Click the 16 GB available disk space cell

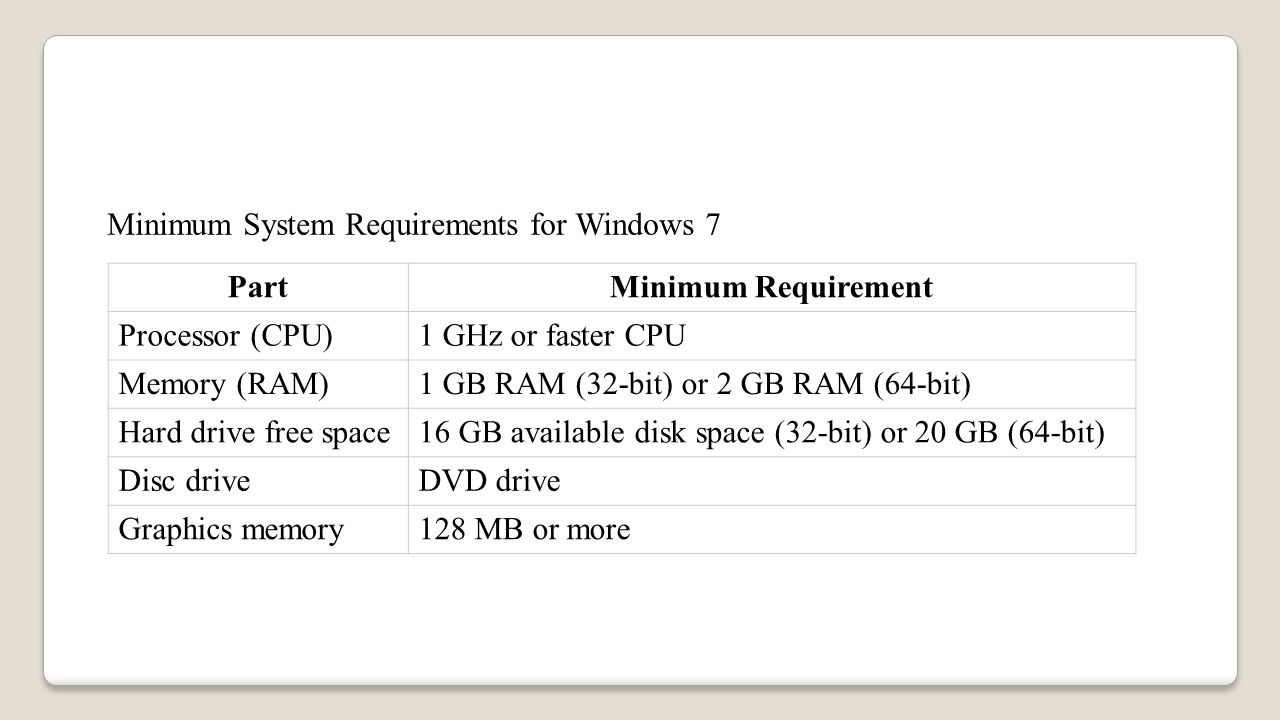tap(772, 433)
